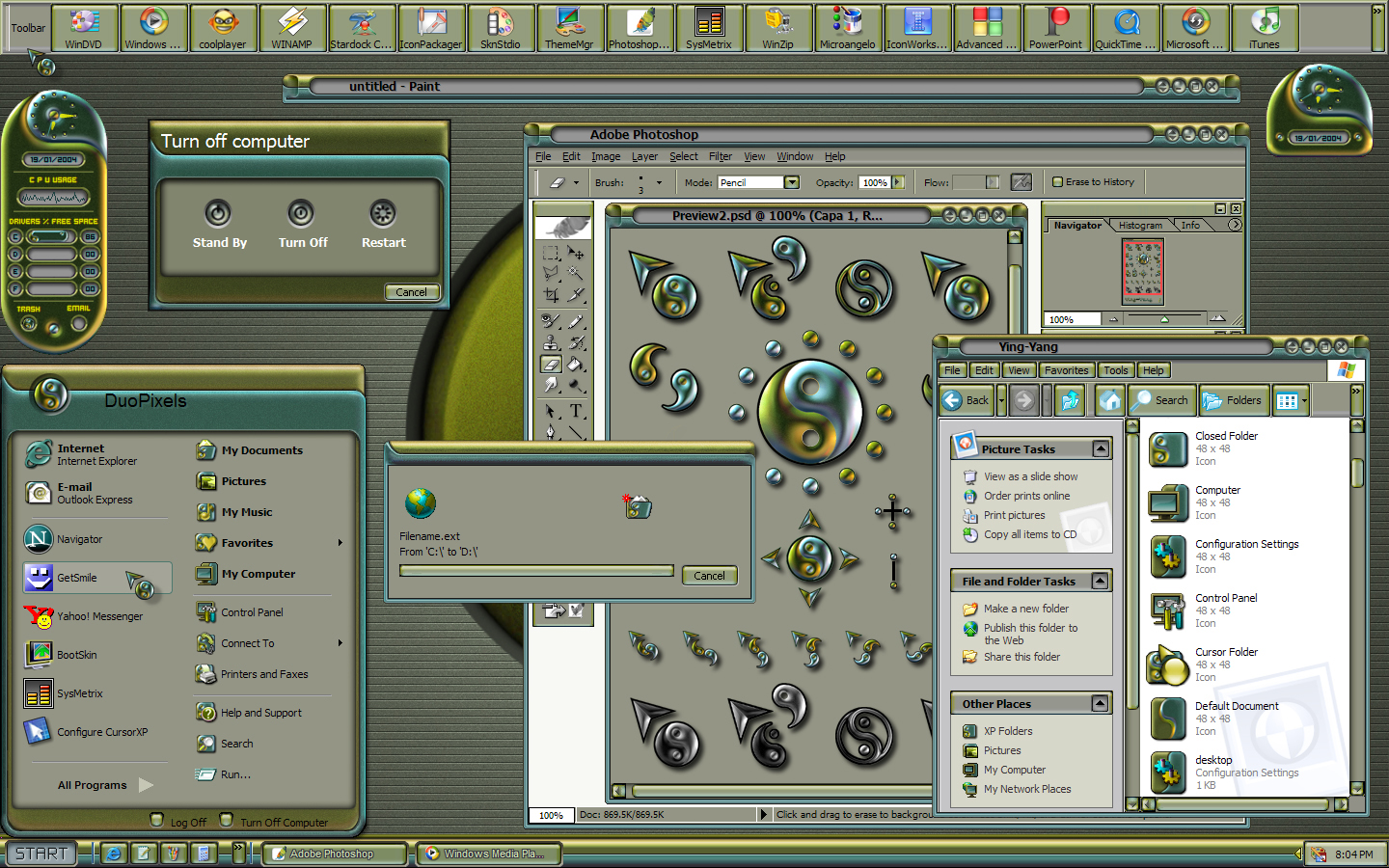The image size is (1389, 868).
Task: Choose the Type tool in the toolbox
Action: tap(576, 411)
